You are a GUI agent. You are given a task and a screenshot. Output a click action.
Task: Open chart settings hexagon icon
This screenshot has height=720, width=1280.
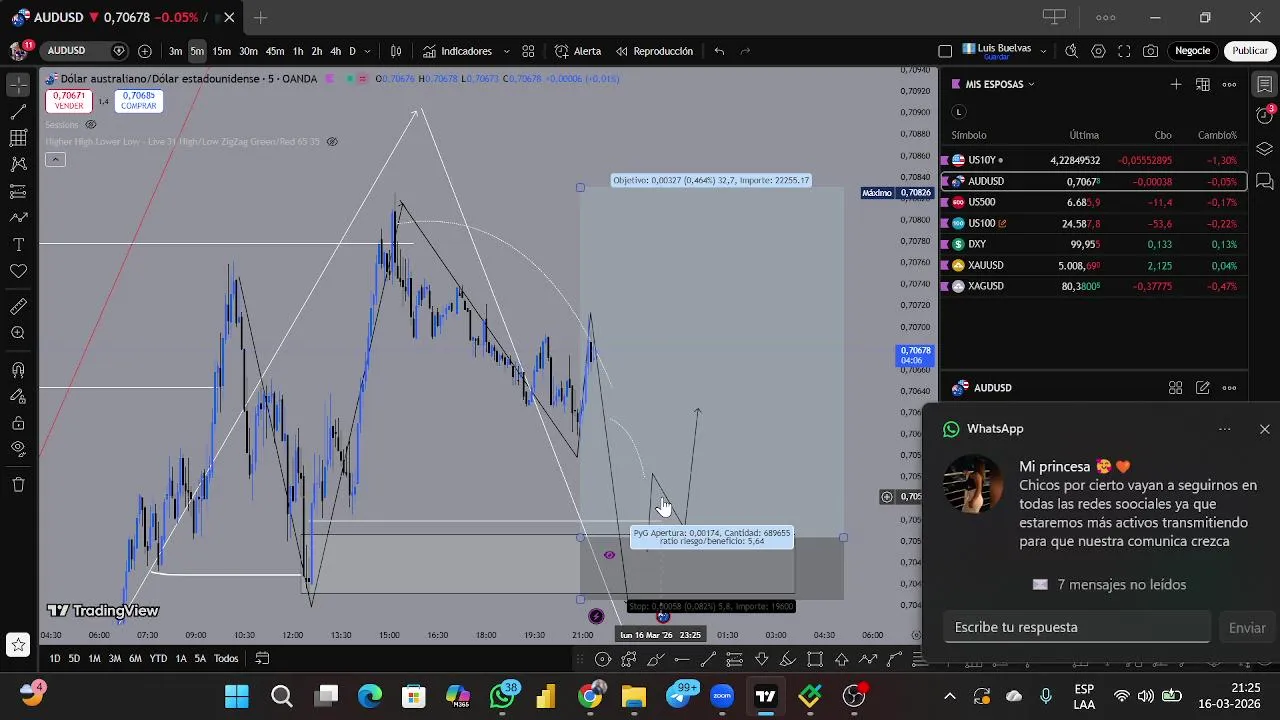(1098, 51)
